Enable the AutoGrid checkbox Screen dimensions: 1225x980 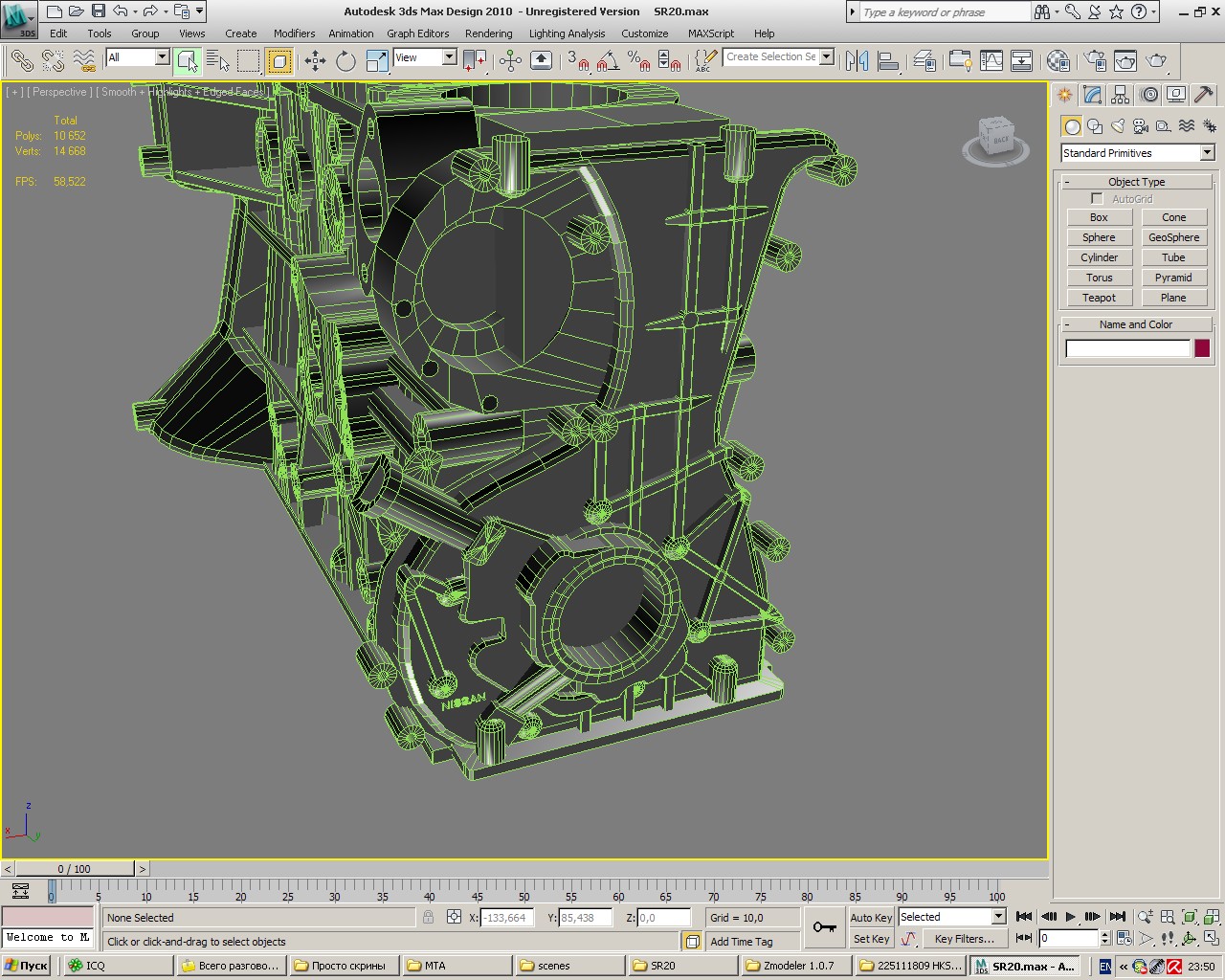[1097, 199]
